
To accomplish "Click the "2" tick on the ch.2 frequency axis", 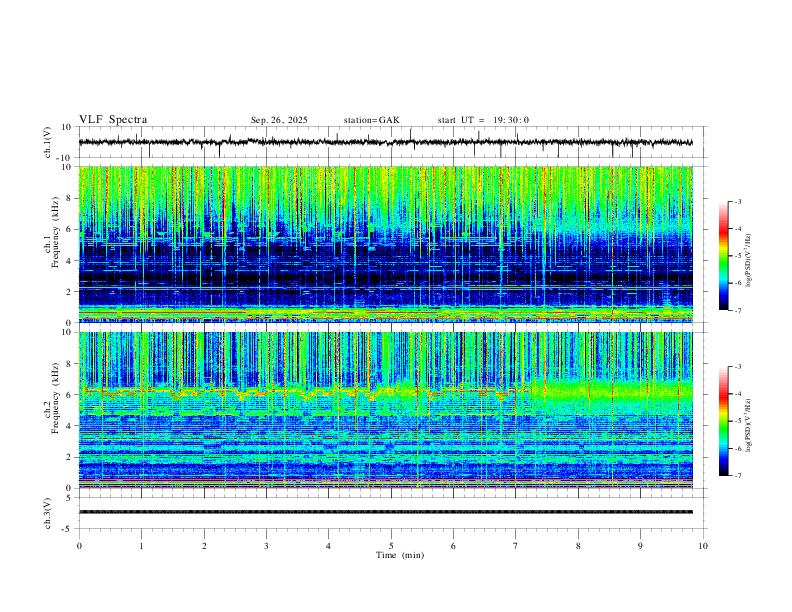I will tap(70, 457).
